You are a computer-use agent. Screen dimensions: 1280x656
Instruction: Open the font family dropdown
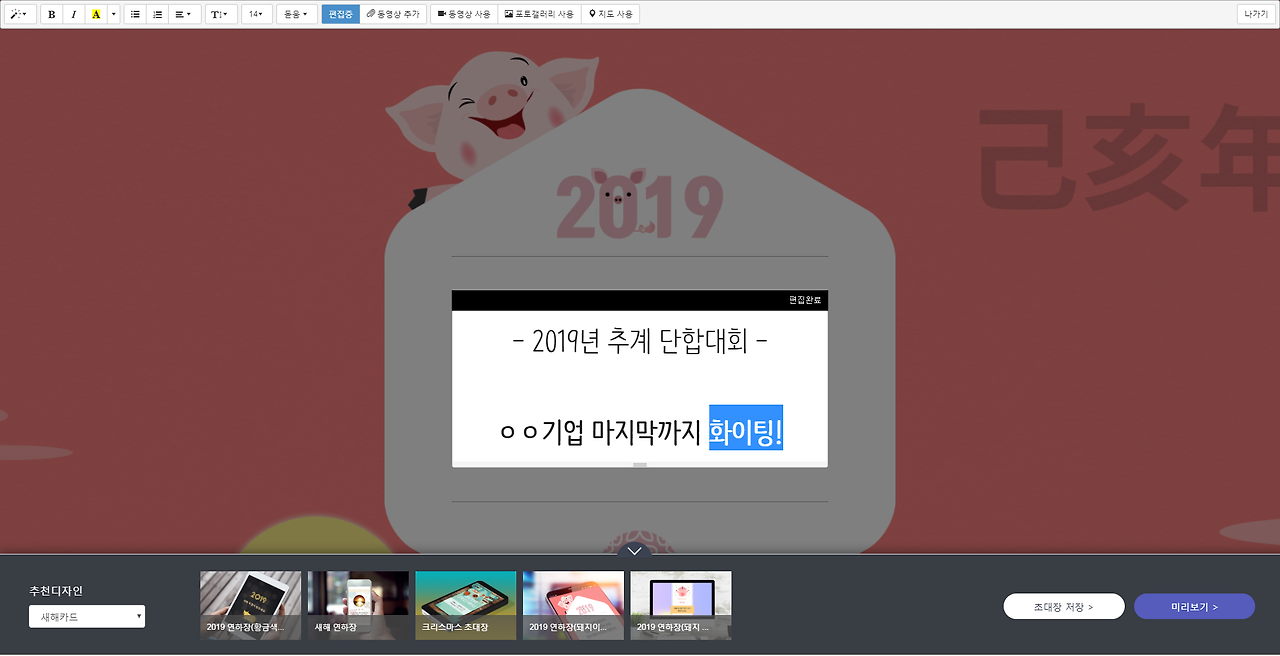point(295,14)
